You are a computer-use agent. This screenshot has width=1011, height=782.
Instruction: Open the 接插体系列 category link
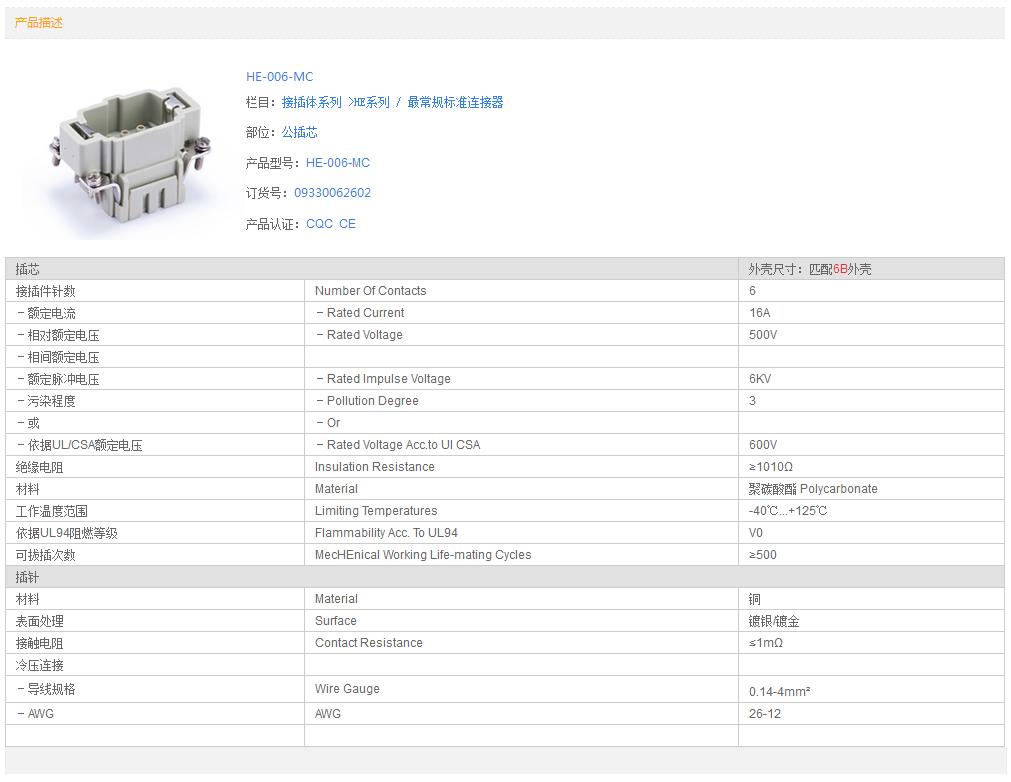coord(311,102)
